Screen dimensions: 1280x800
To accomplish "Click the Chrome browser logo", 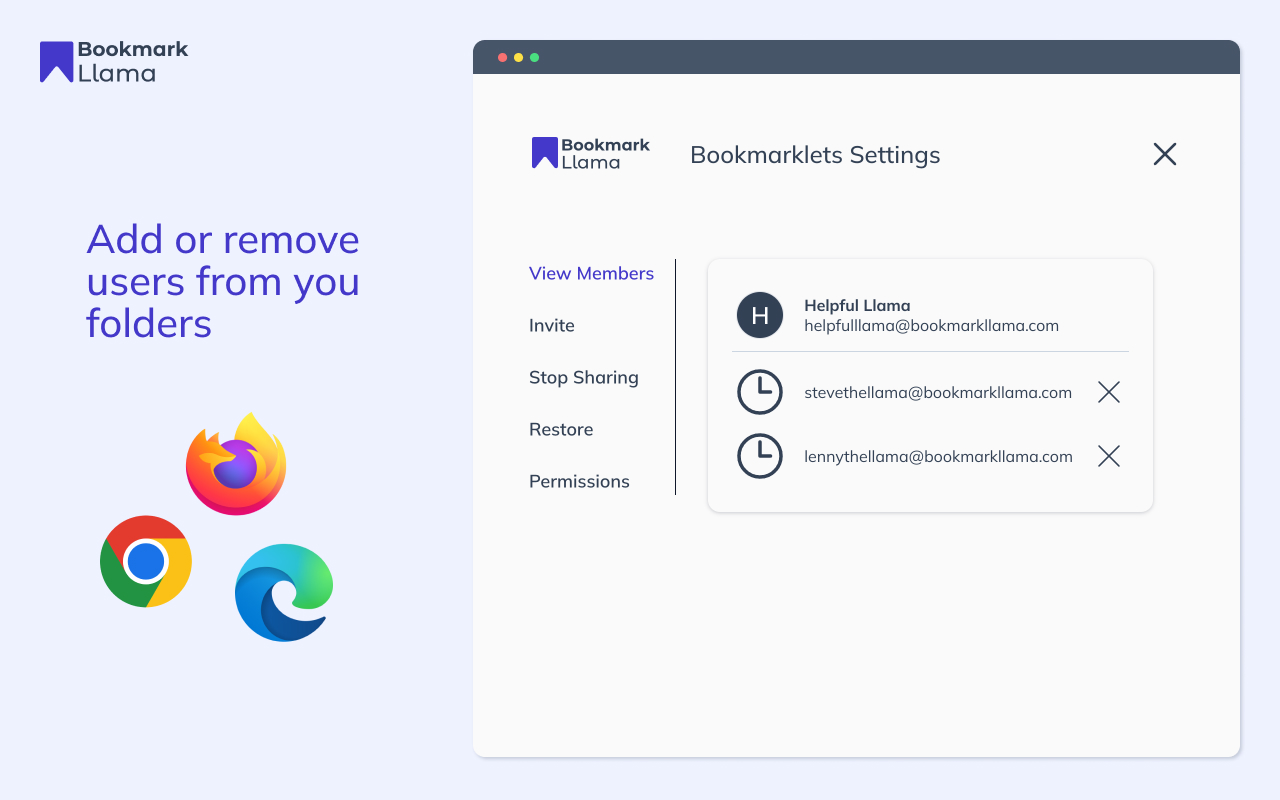I will tap(146, 562).
